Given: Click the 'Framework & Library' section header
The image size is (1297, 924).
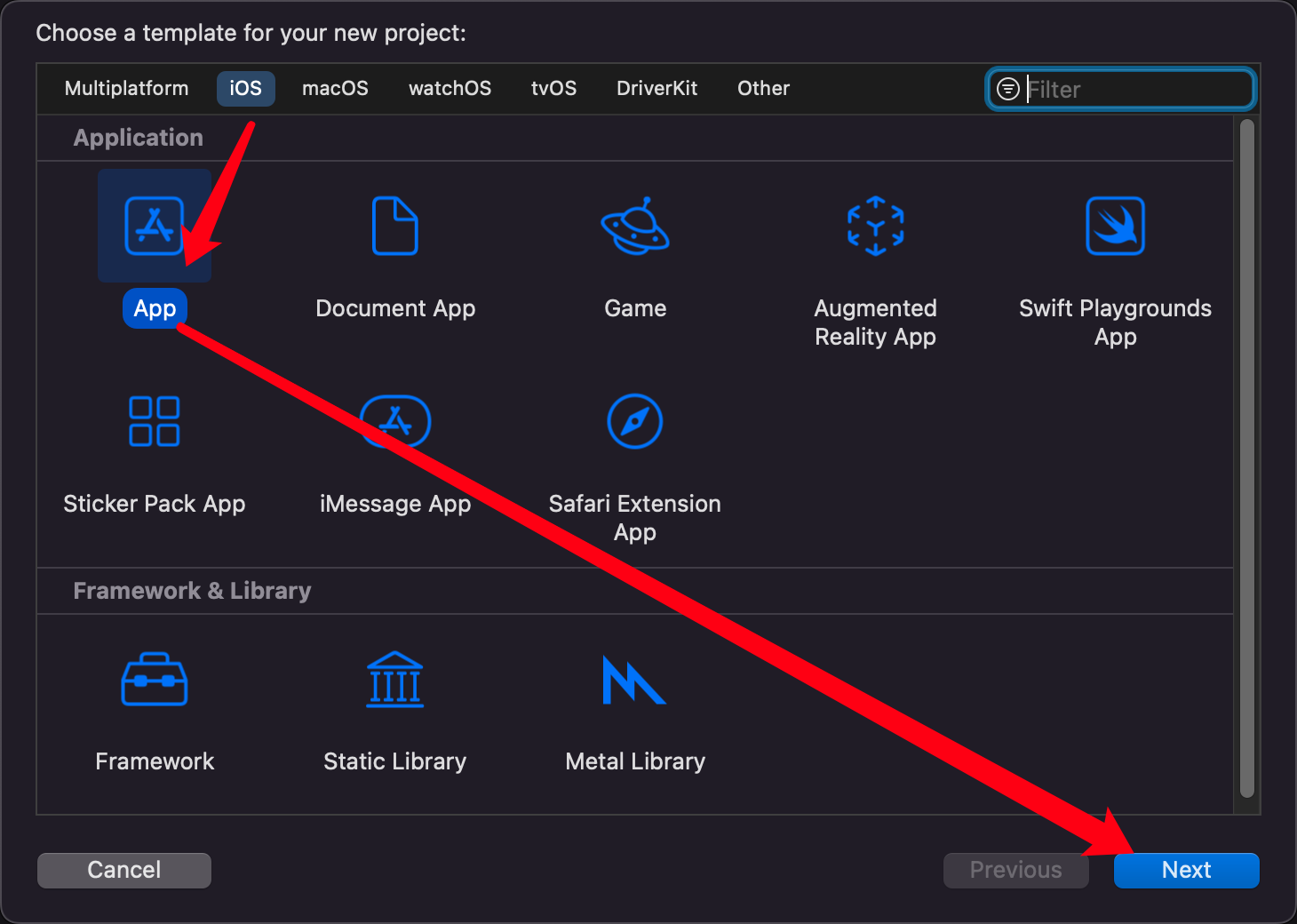Looking at the screenshot, I should (192, 591).
